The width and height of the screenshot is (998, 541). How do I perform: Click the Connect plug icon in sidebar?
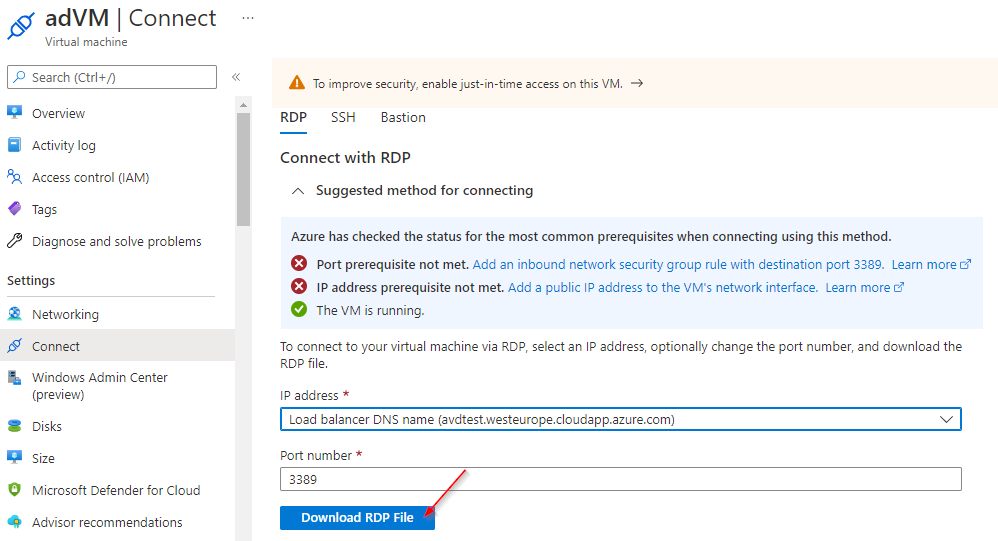tap(15, 346)
